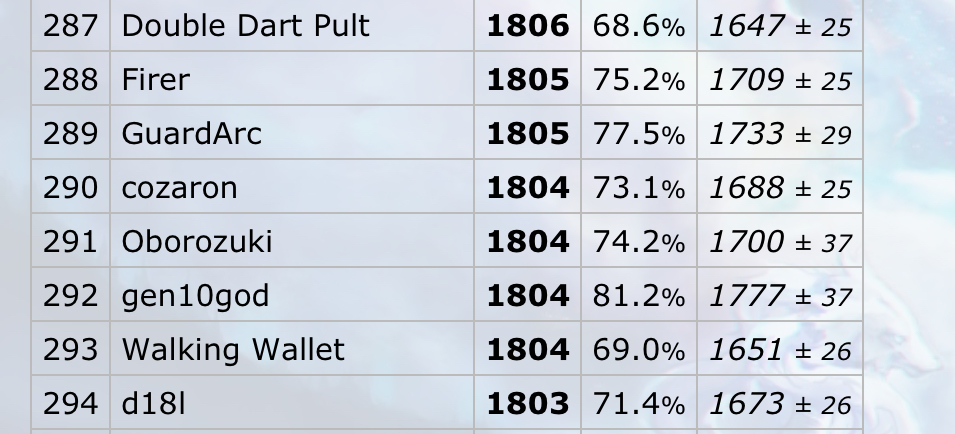The image size is (955, 434).
Task: Select the 68.6% GXE value
Action: [x=639, y=26]
